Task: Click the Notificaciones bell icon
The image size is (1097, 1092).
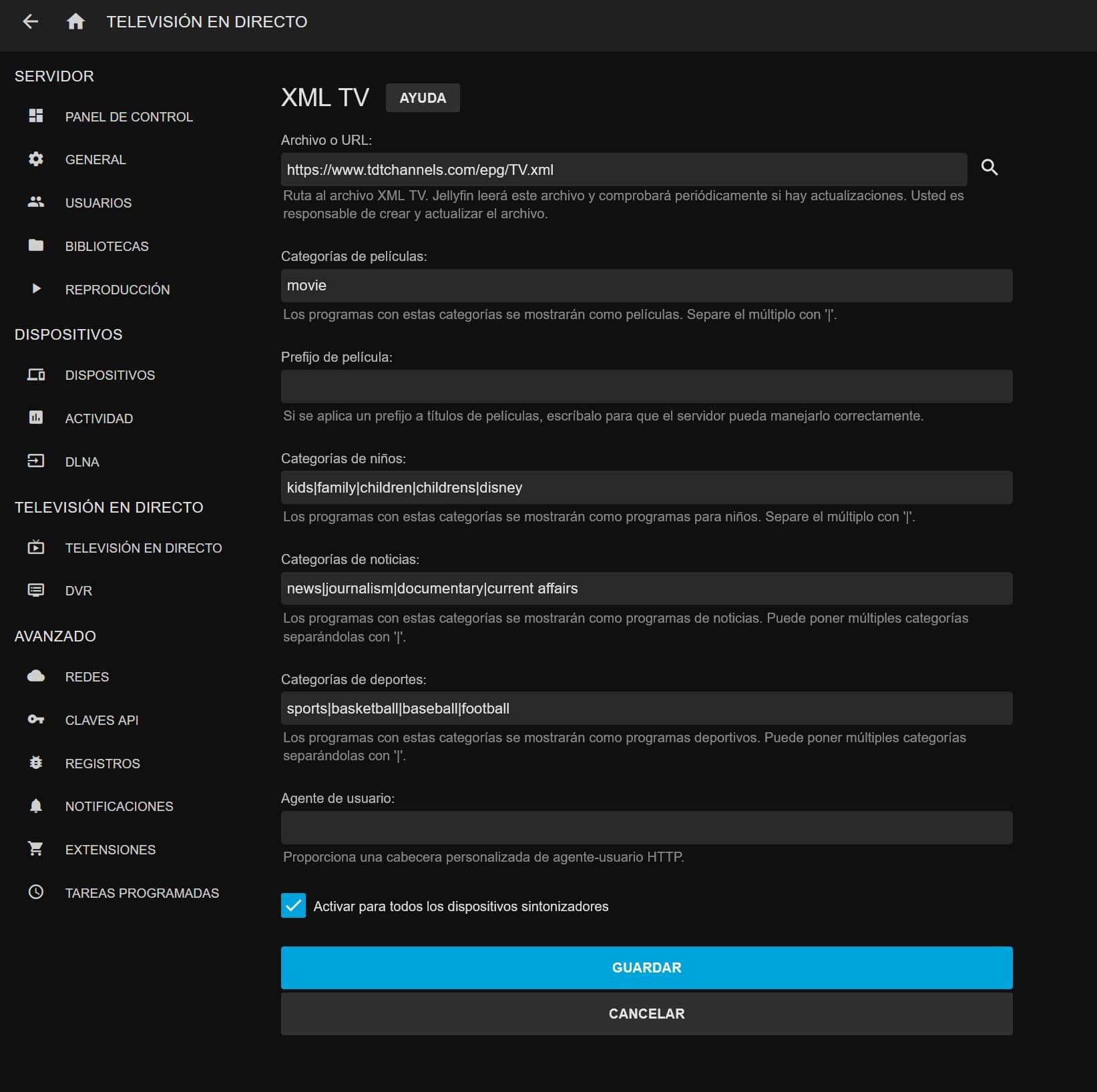Action: pos(36,806)
